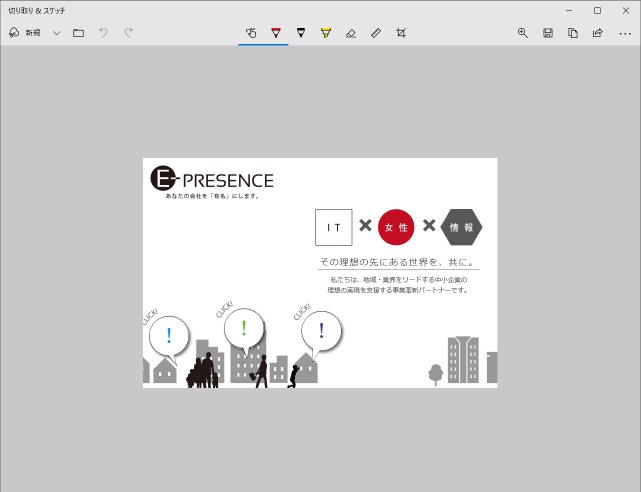Select the red ballpoint pen tool
Screen dimensions: 641x492
(276, 33)
